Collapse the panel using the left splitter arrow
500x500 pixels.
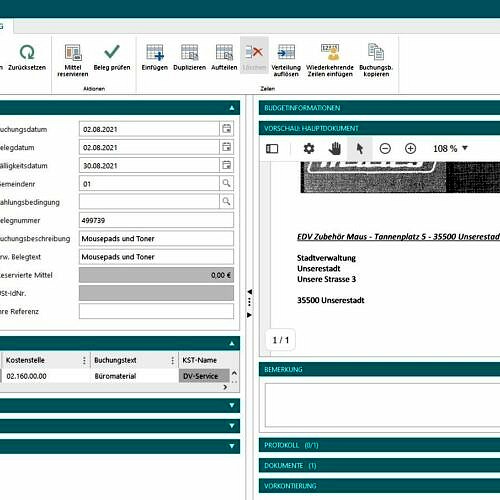point(249,292)
